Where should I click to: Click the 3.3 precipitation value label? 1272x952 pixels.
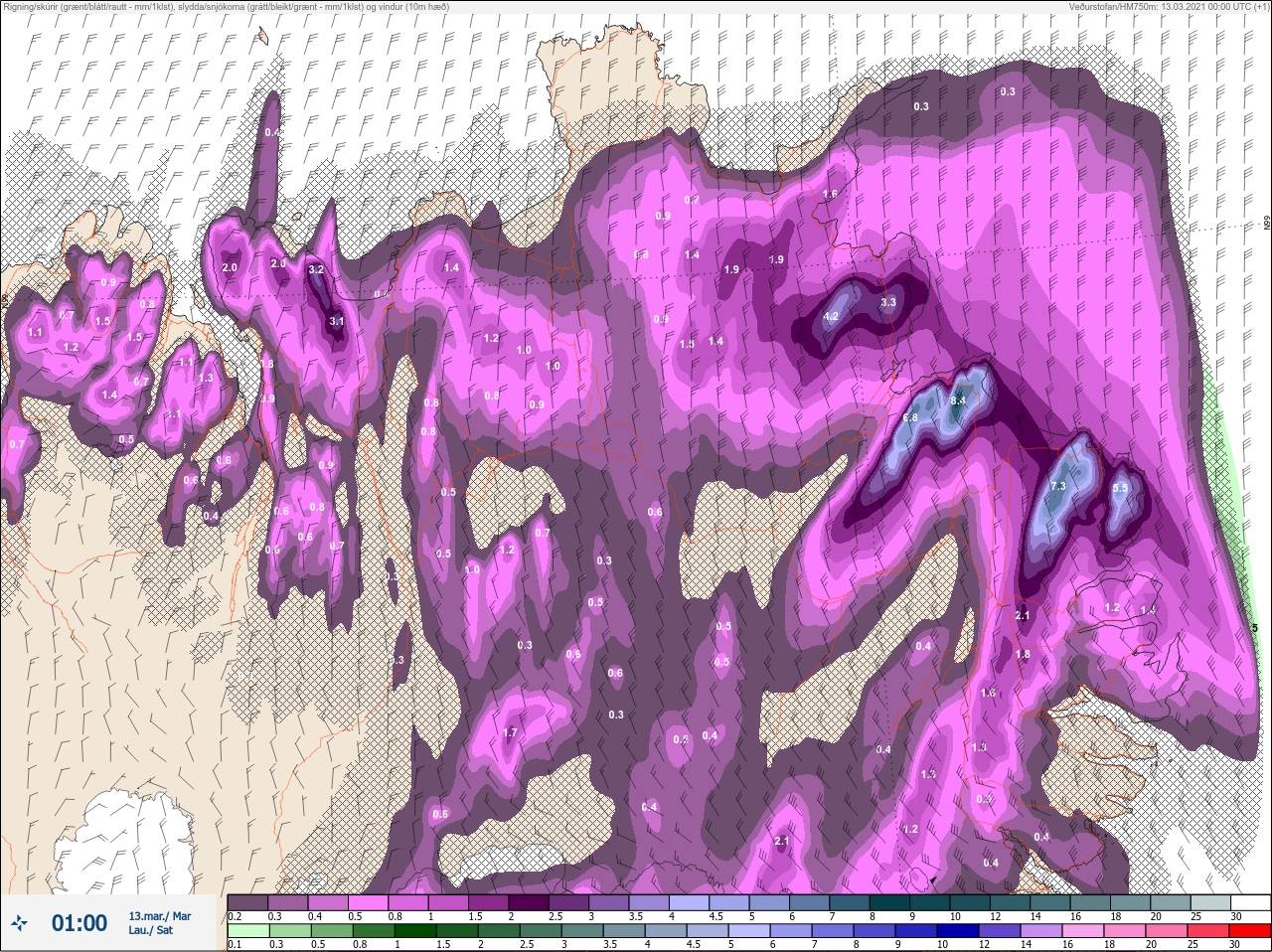pyautogui.click(x=888, y=302)
